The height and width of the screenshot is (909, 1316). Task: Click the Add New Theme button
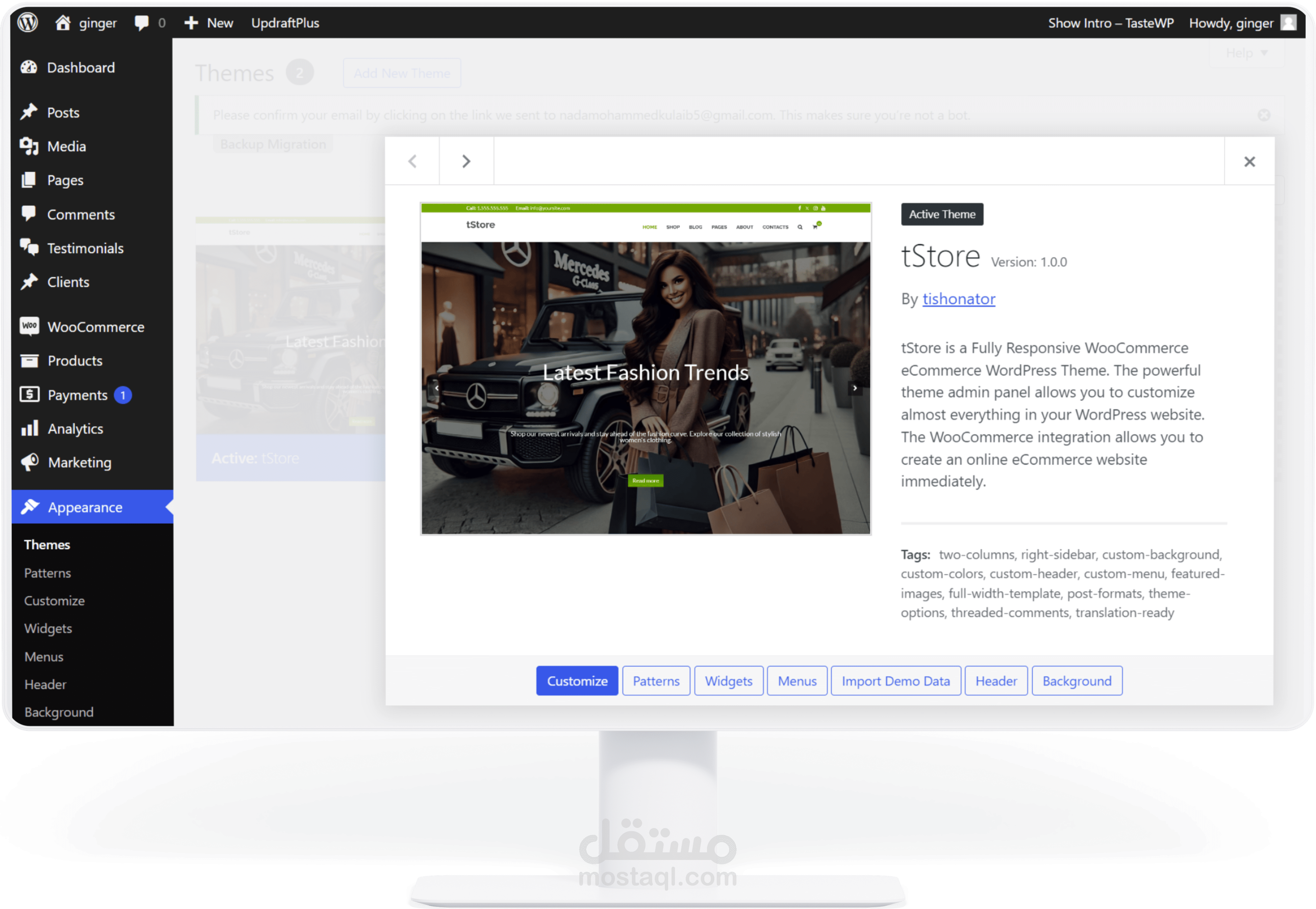coord(402,73)
